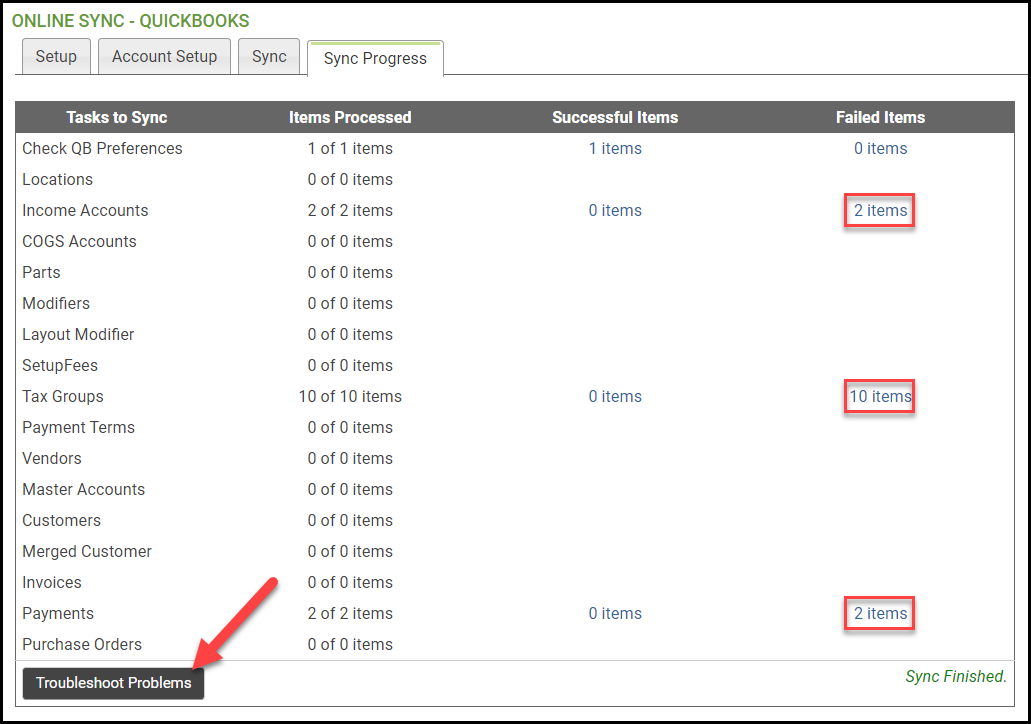Select the Sync Progress tab

pos(375,59)
